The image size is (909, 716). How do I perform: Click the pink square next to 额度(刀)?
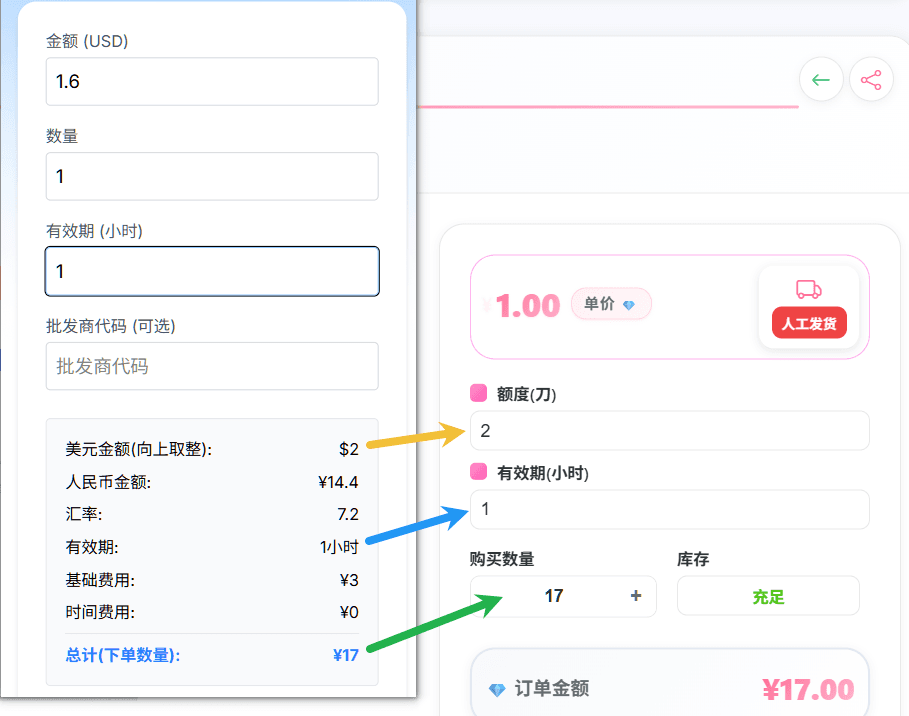pos(479,394)
